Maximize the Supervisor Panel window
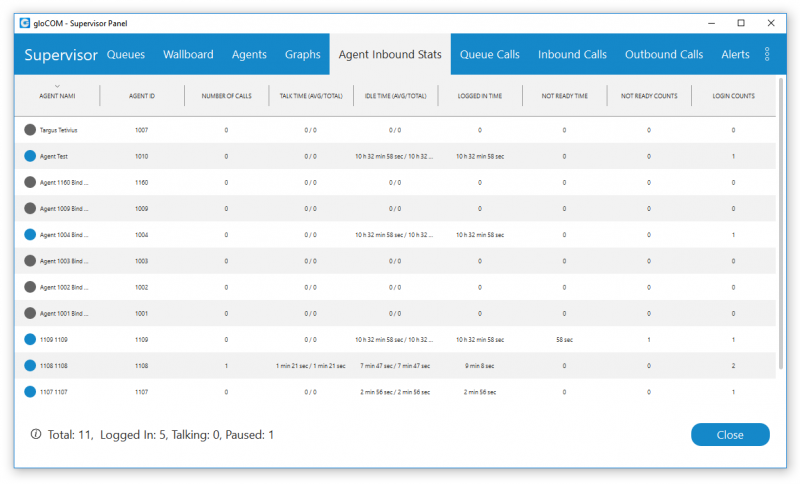Image resolution: width=800 pixels, height=484 pixels. (x=741, y=23)
